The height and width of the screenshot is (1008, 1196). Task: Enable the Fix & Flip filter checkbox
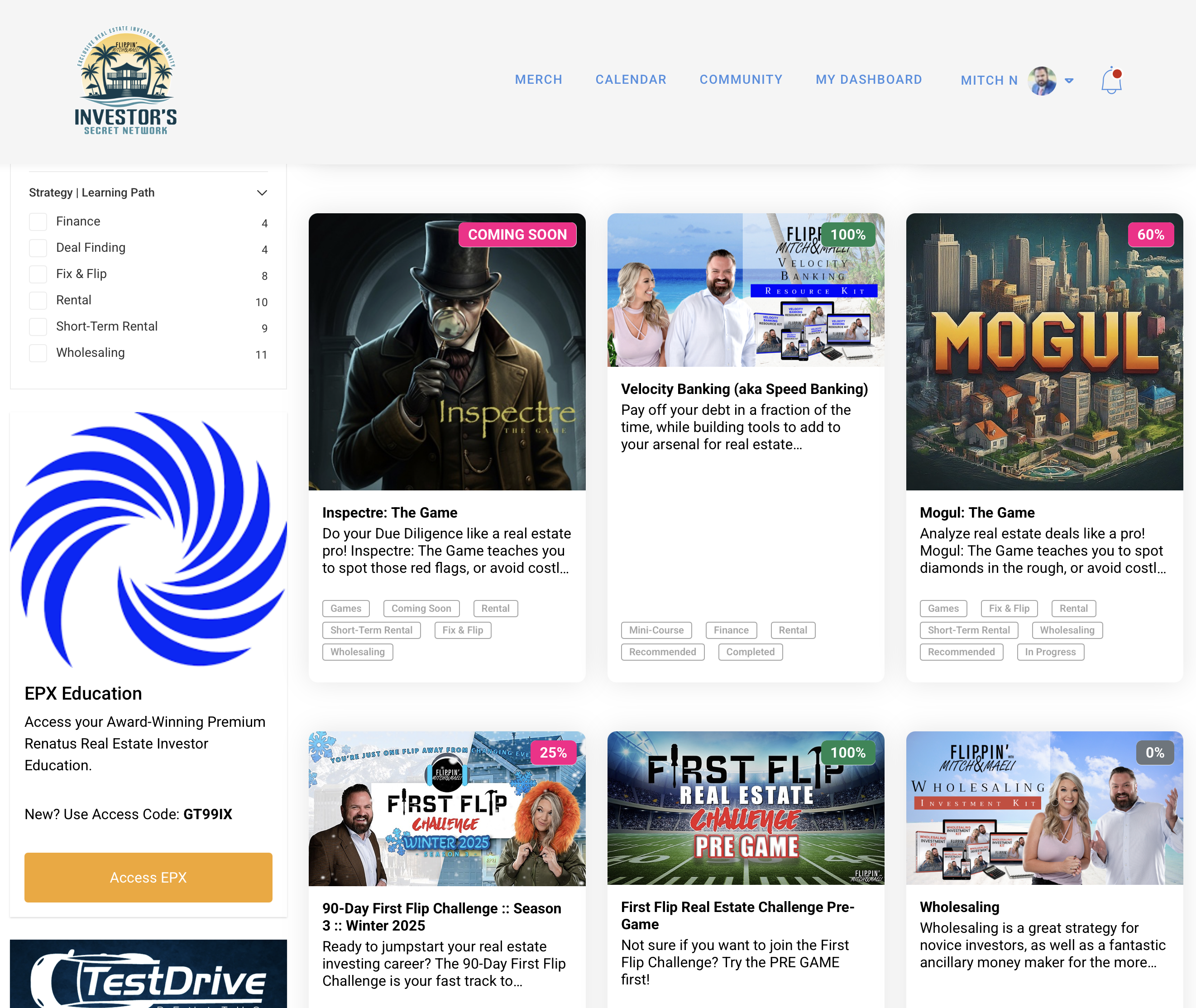(x=38, y=274)
